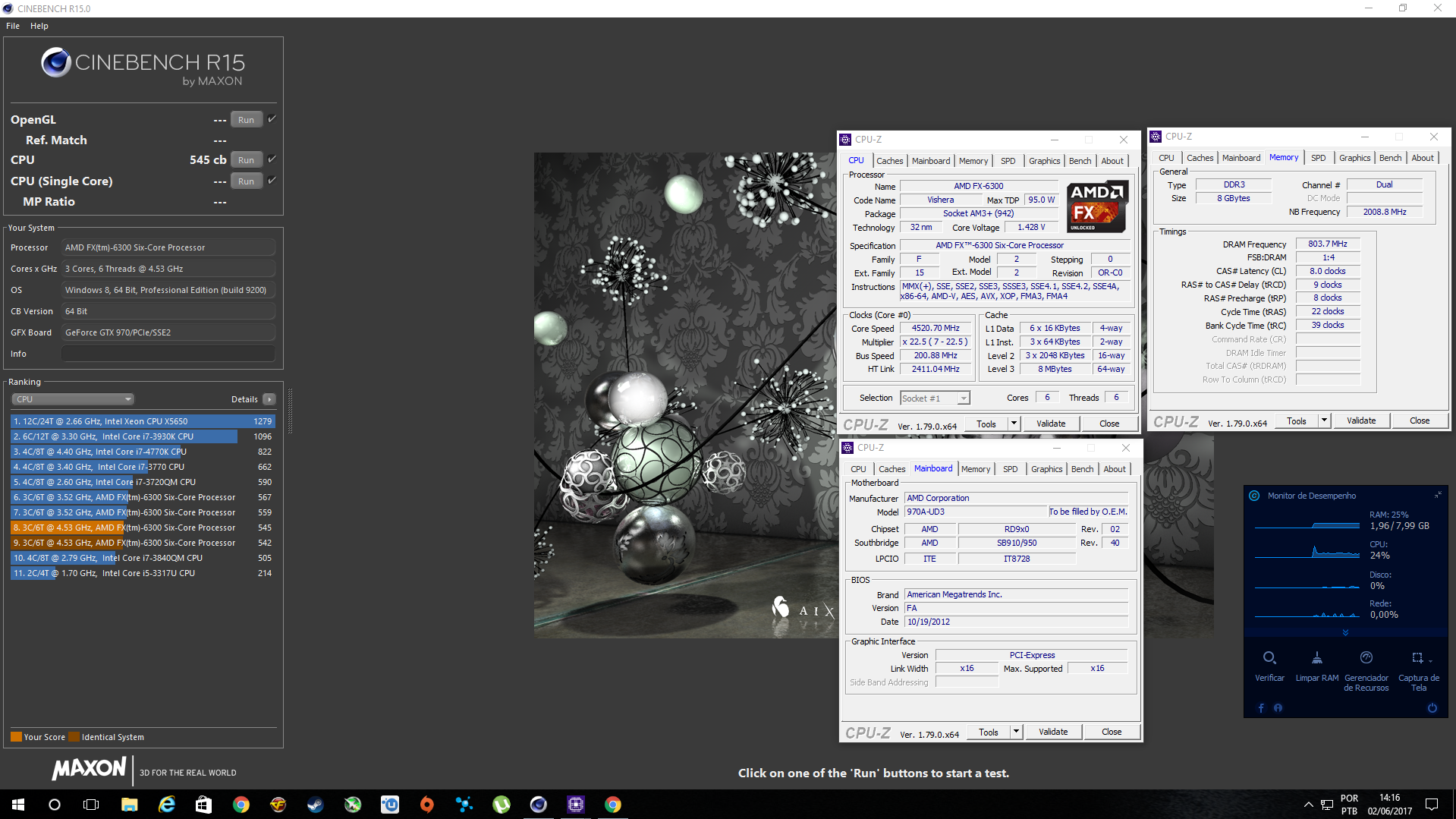Viewport: 1456px width, 819px height.
Task: Open Tools dropdown arrow in Memory tab window
Action: tap(1324, 421)
